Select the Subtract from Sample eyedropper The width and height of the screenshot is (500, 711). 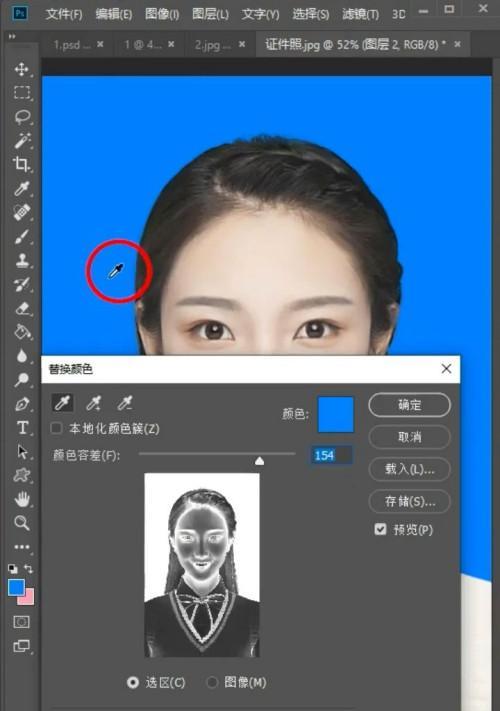point(125,403)
